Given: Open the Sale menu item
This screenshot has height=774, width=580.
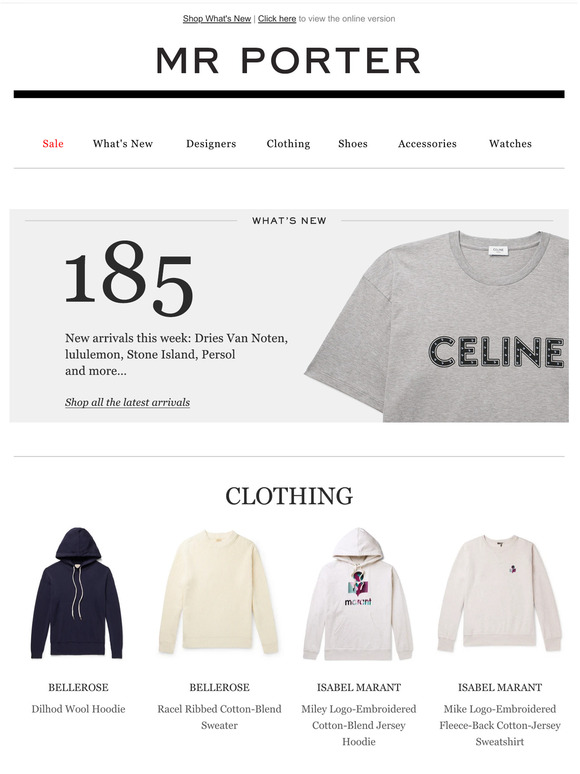Looking at the screenshot, I should pyautogui.click(x=53, y=144).
